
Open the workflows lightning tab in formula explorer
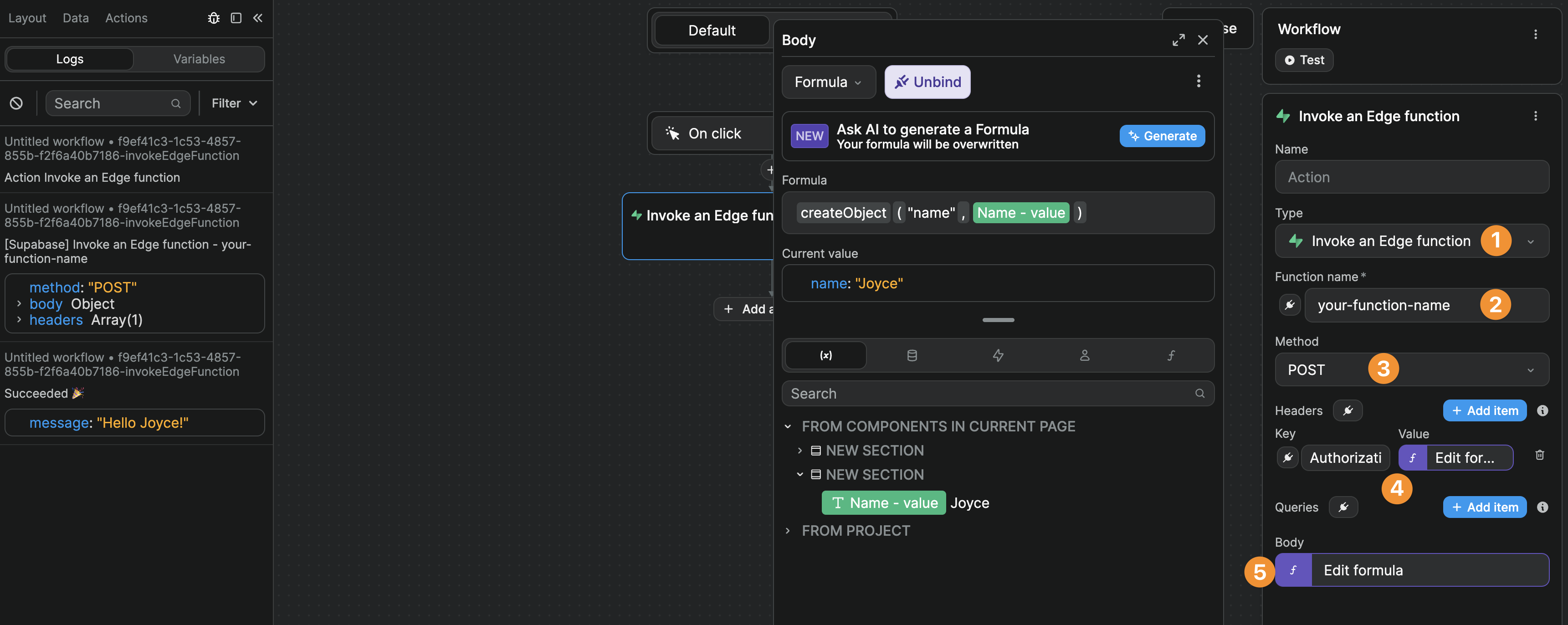coord(998,355)
